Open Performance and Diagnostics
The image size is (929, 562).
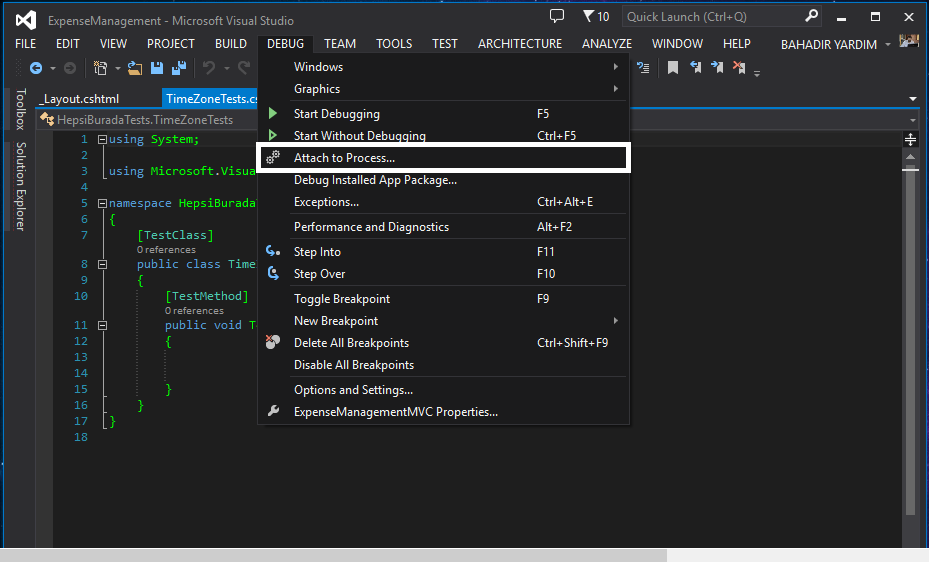pyautogui.click(x=443, y=227)
